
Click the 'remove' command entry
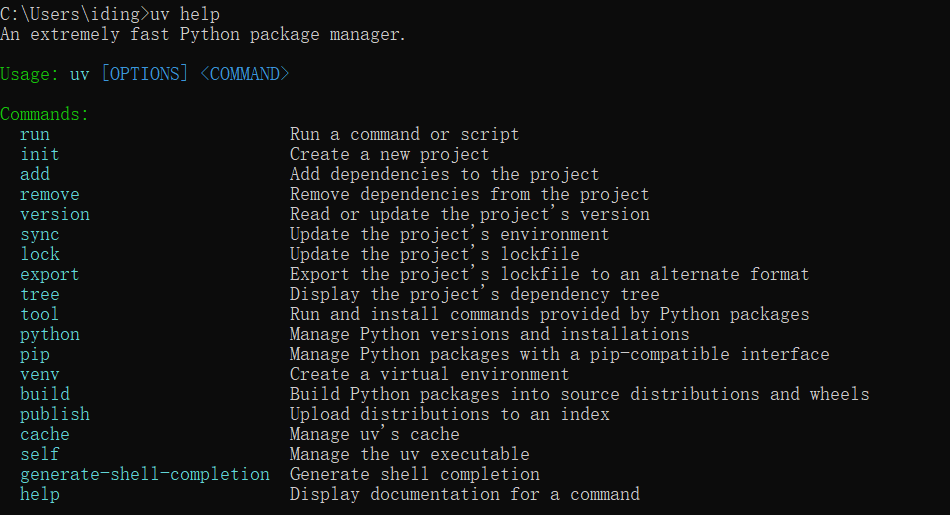tap(50, 194)
